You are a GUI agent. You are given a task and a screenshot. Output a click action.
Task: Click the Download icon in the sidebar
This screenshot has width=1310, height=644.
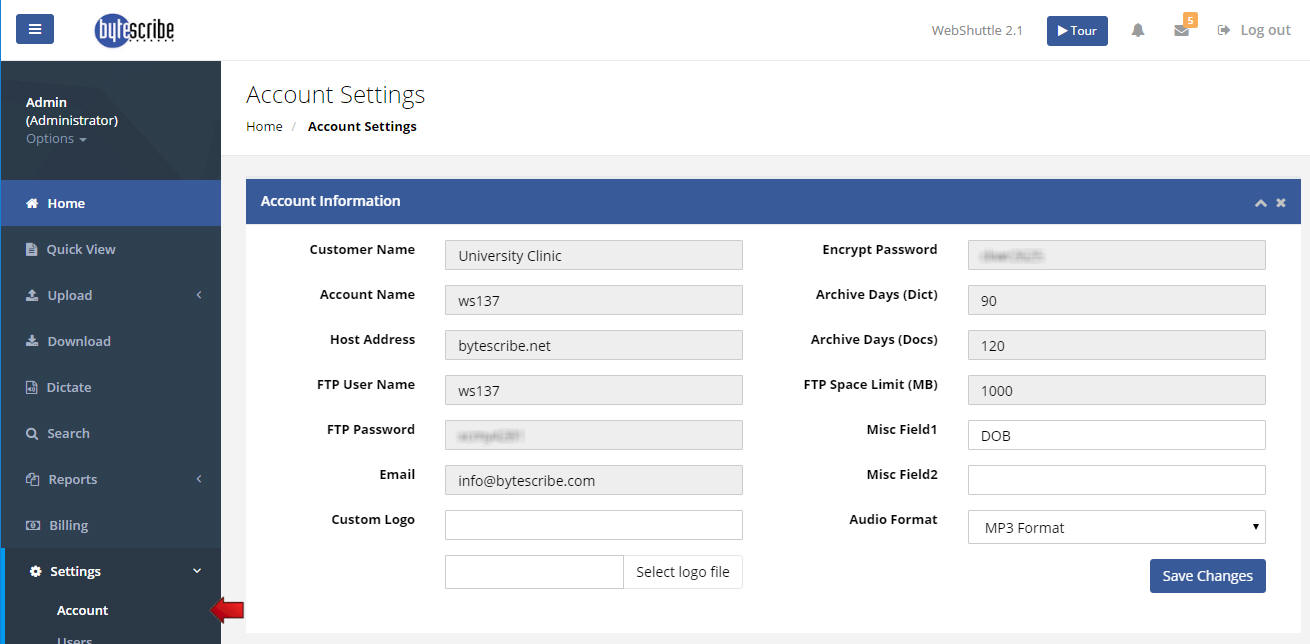tap(32, 341)
